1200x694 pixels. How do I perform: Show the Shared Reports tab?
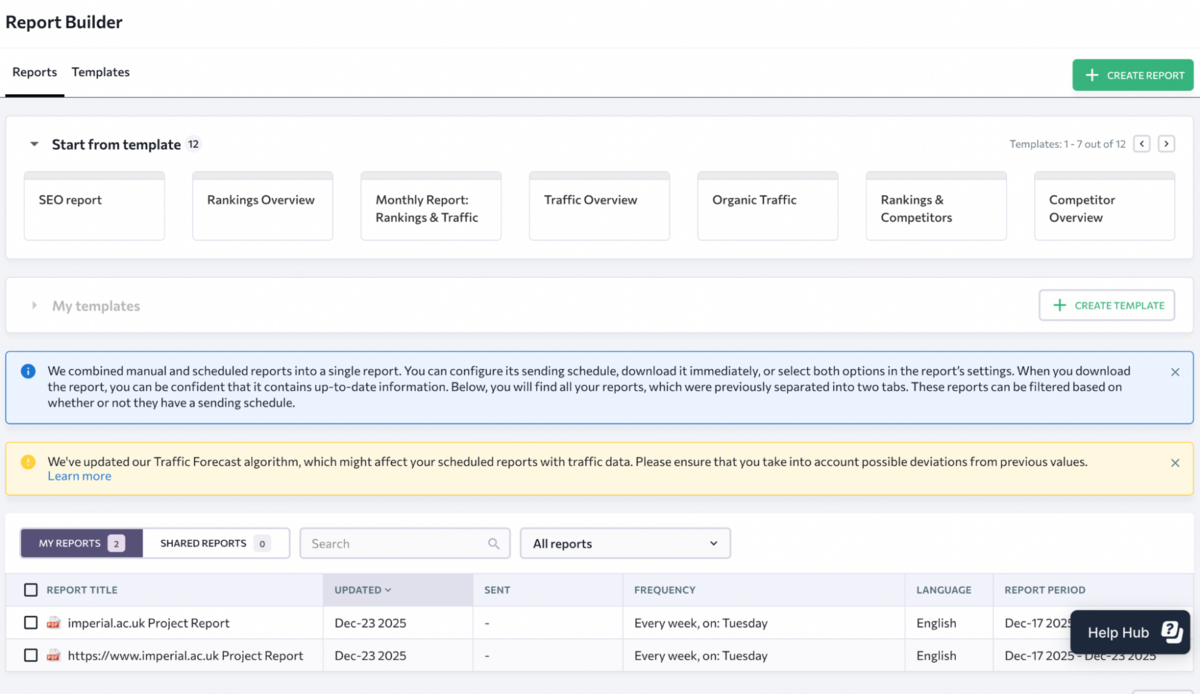216,543
